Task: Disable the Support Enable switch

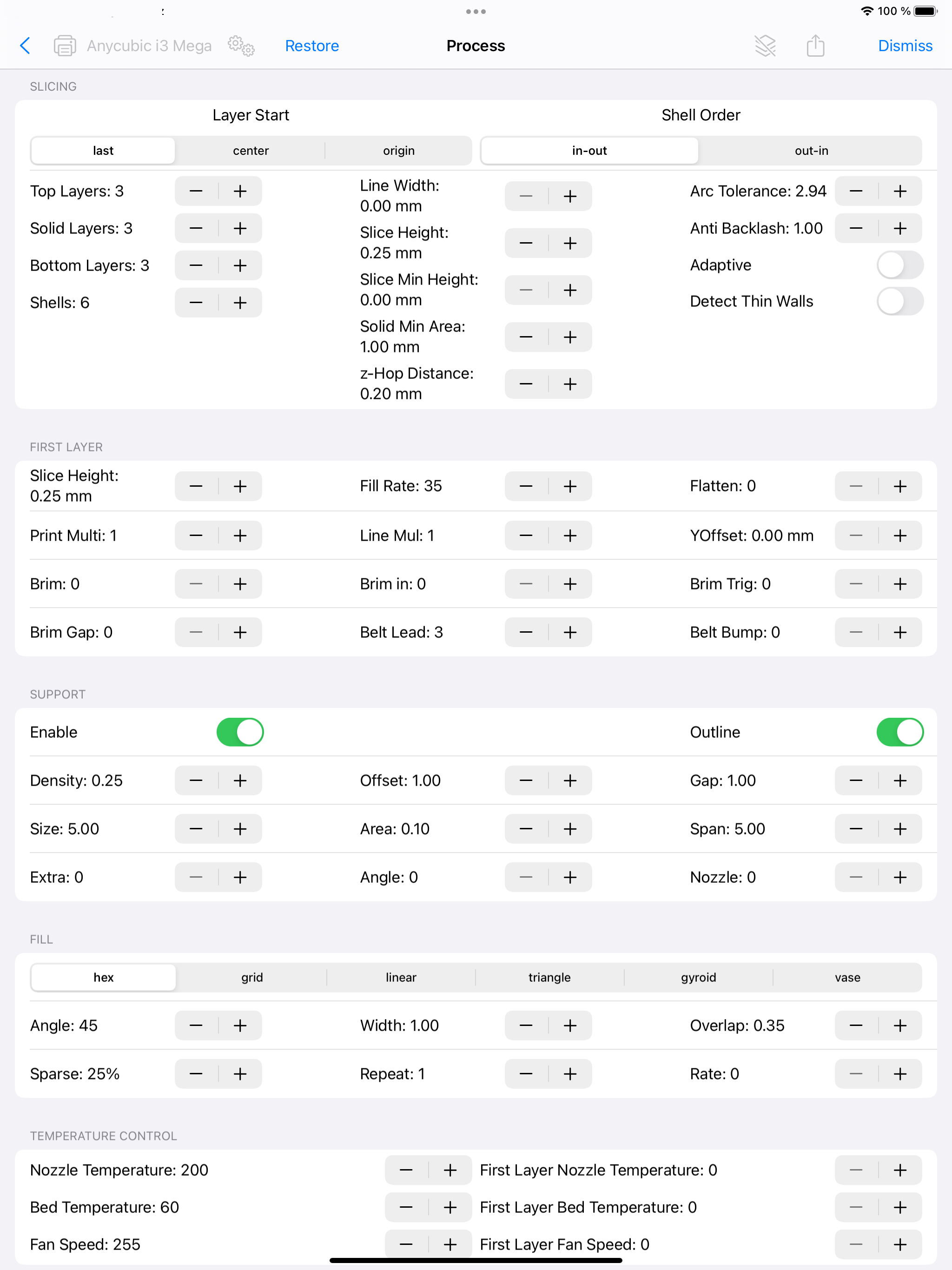Action: pos(240,732)
